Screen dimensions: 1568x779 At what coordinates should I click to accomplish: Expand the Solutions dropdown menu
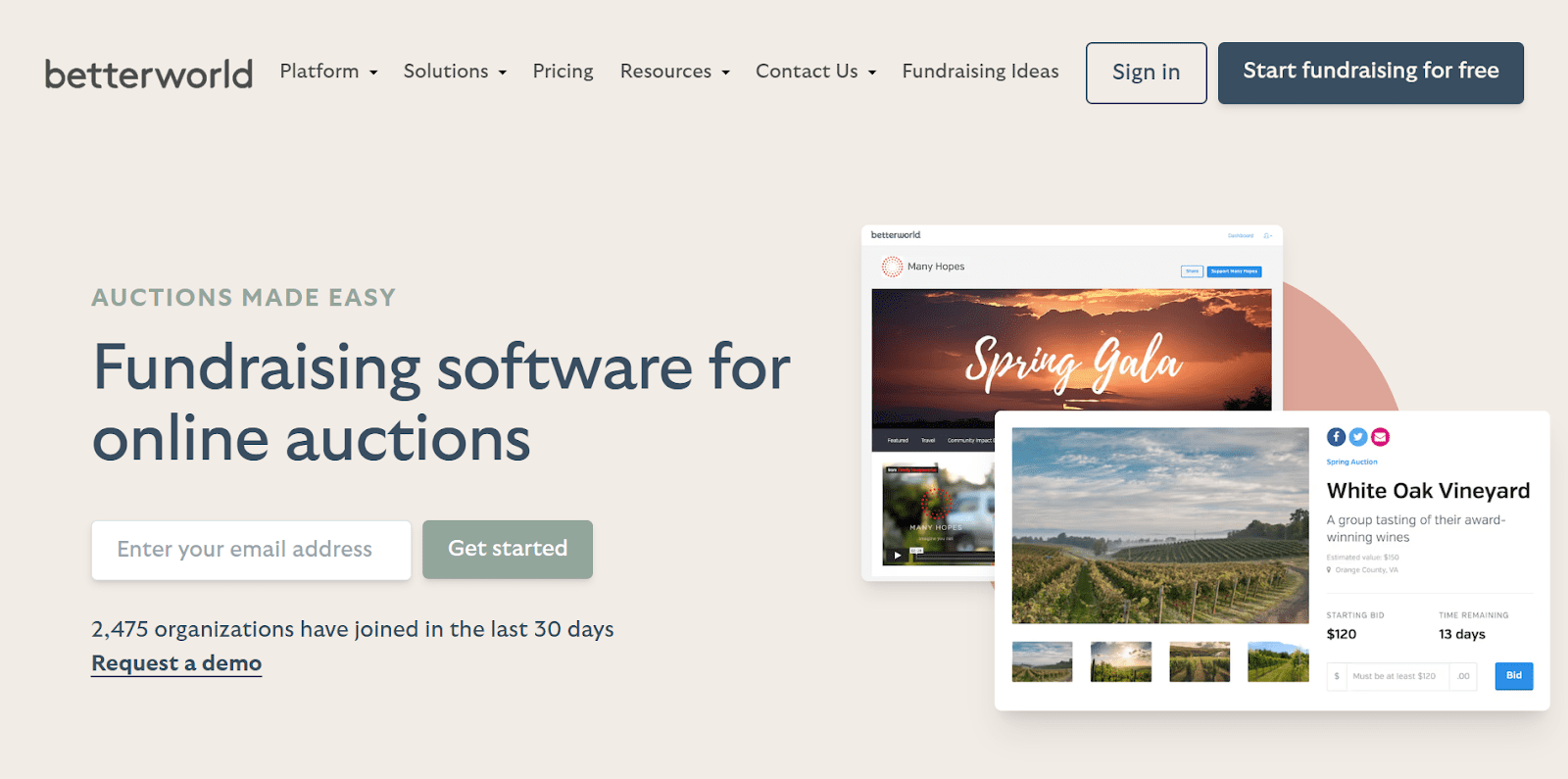455,72
